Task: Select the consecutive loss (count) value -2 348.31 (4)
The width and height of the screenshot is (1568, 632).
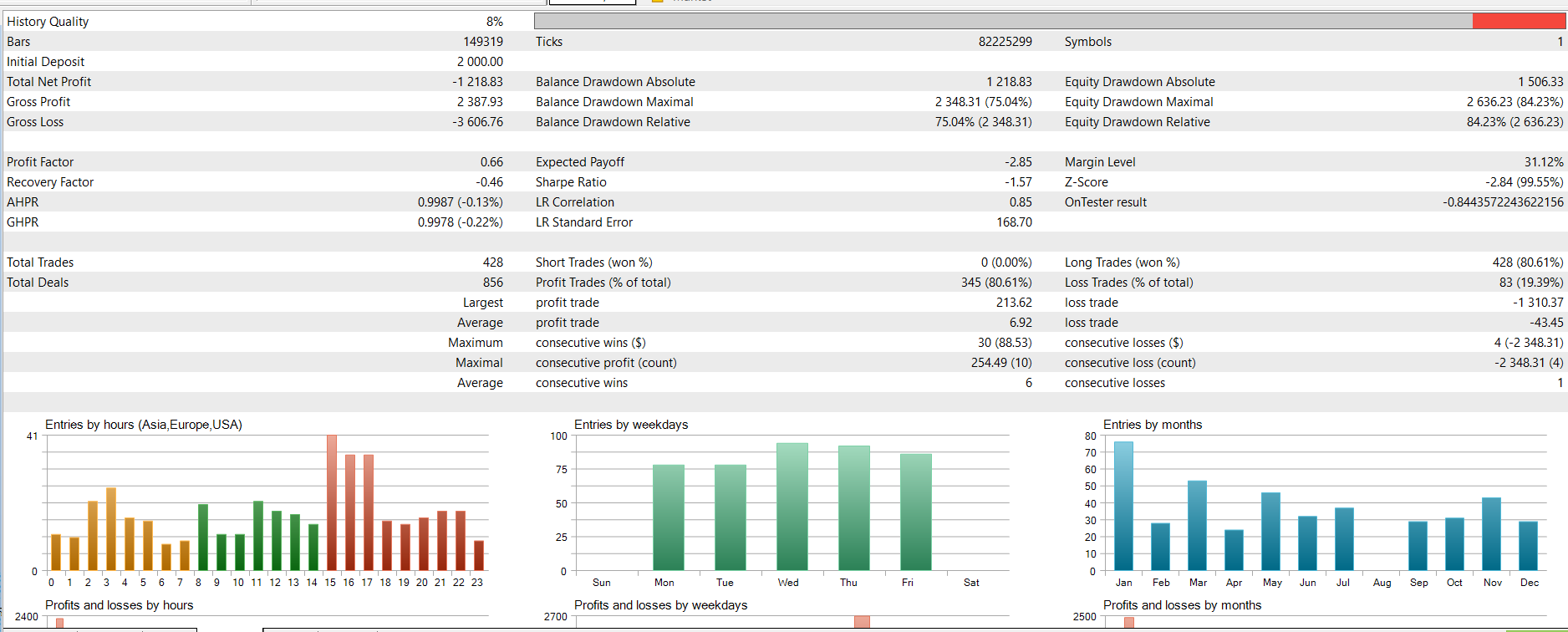Action: click(x=1529, y=363)
